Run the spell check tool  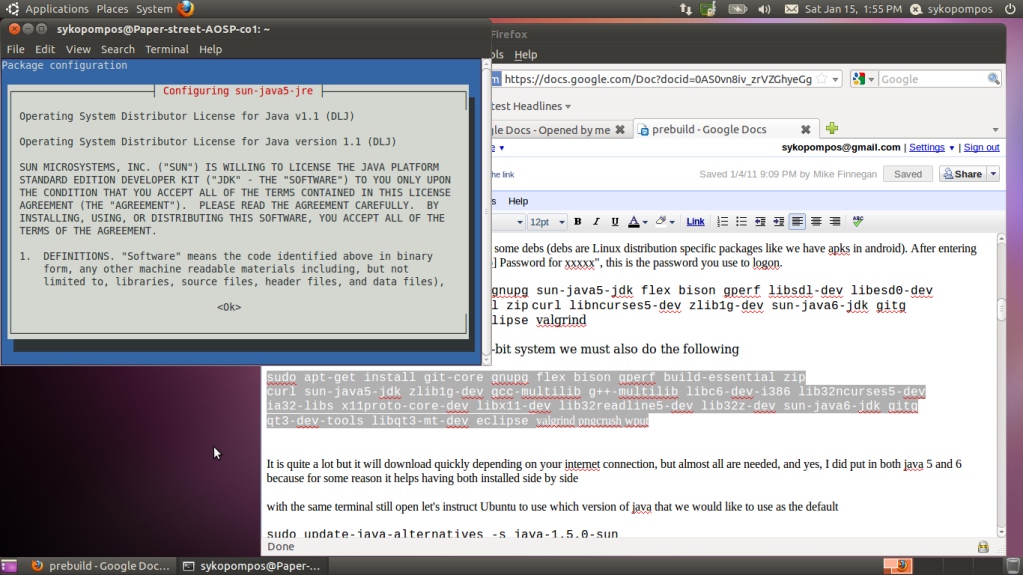857,222
